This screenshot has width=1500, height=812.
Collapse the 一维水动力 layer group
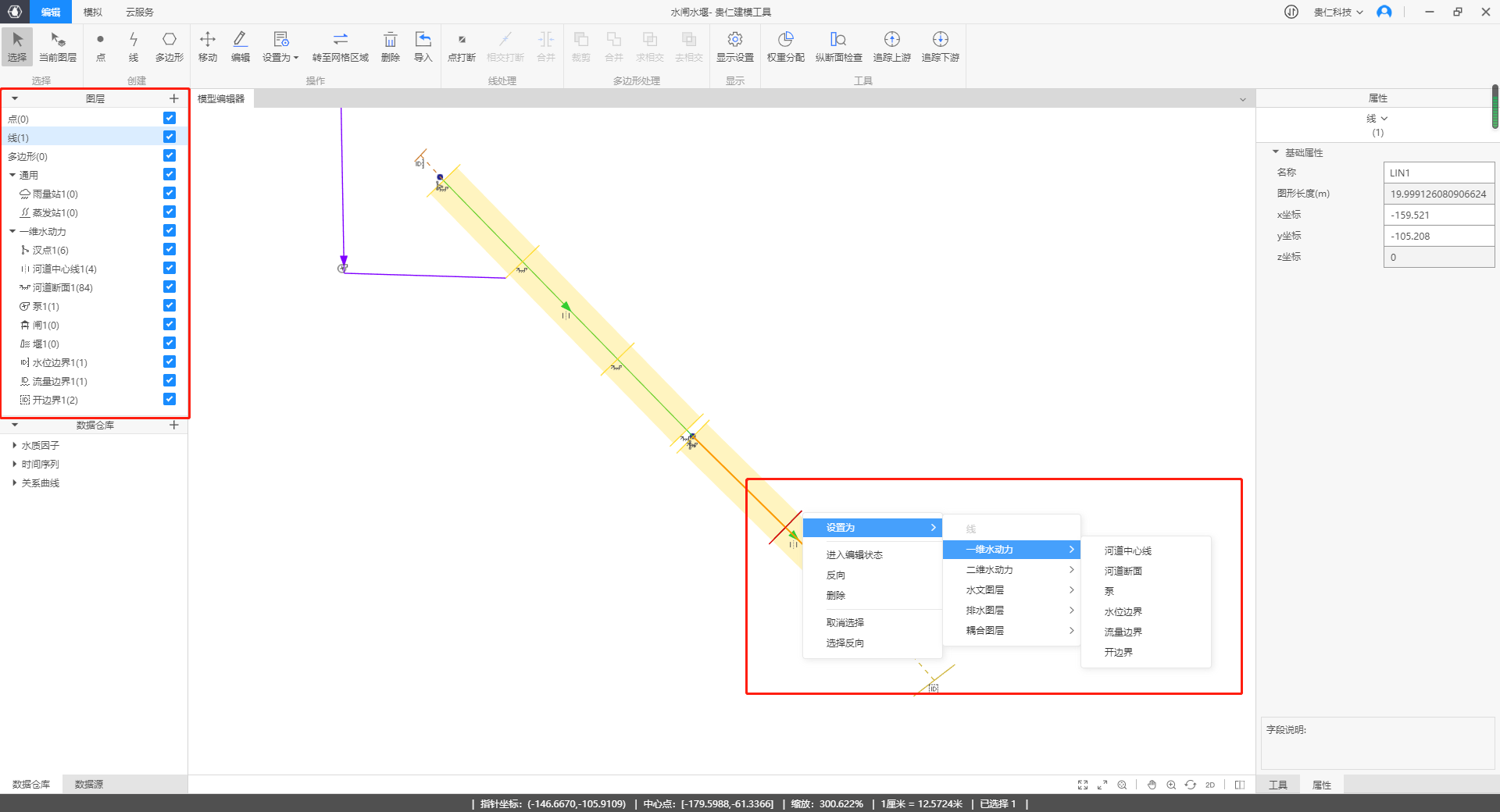(x=12, y=231)
